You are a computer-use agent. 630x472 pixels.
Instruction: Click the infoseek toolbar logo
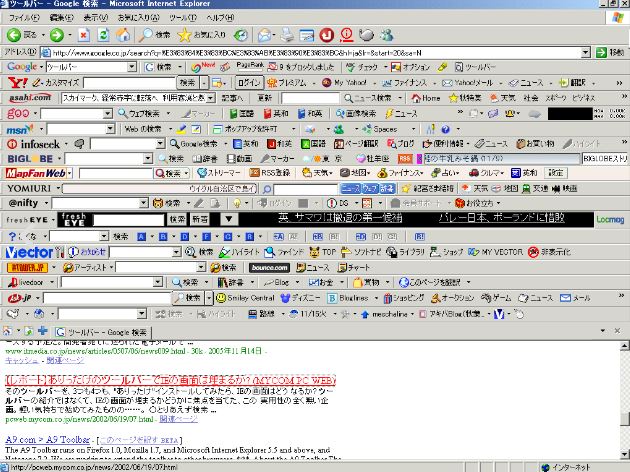click(x=33, y=144)
